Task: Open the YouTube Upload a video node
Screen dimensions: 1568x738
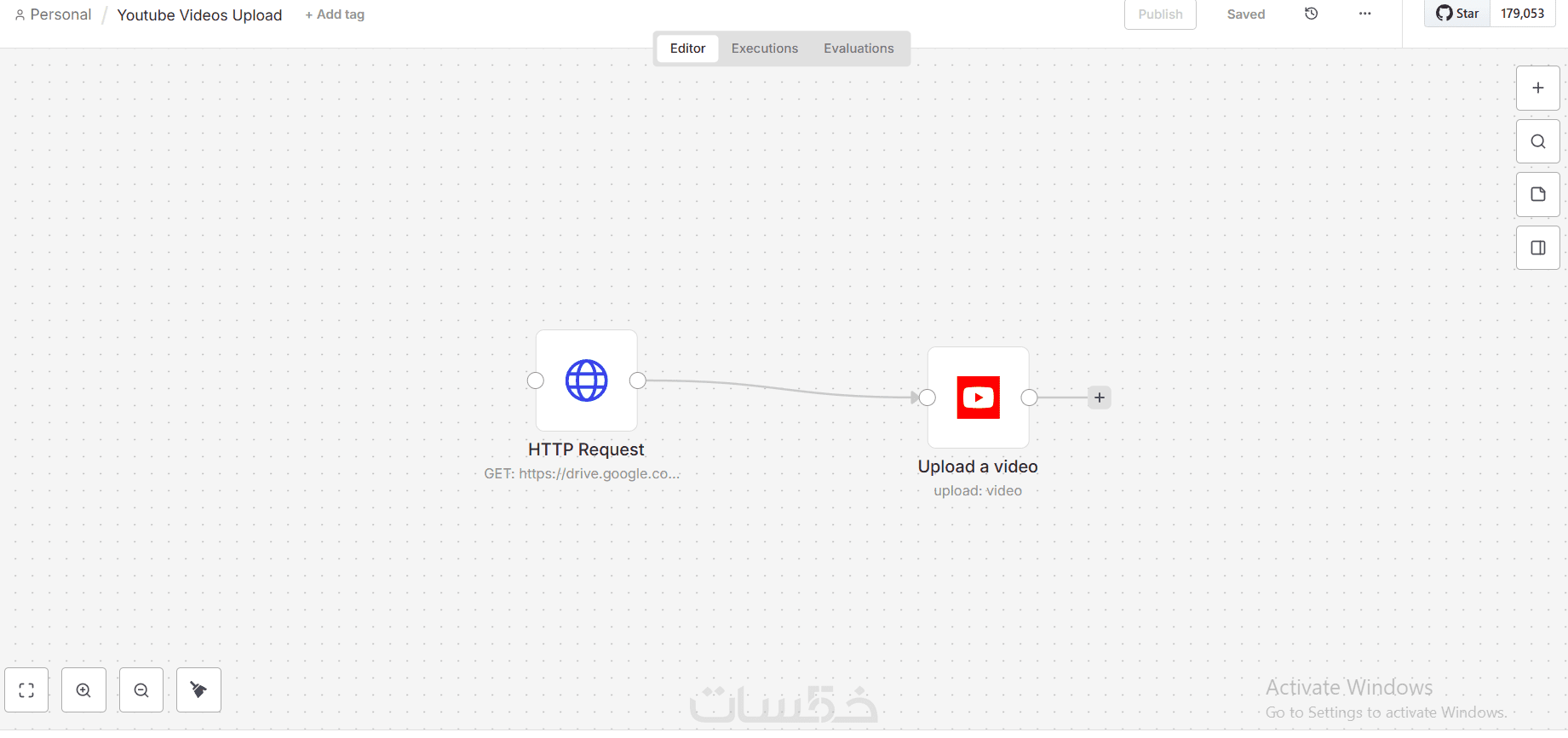Action: (x=978, y=398)
